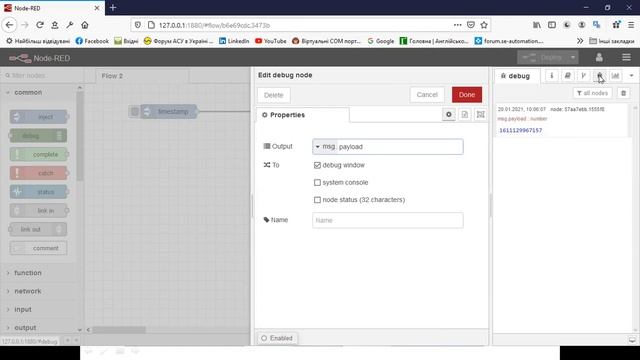Open the LinkedIn bookmark
This screenshot has height=360, width=640.
click(234, 41)
